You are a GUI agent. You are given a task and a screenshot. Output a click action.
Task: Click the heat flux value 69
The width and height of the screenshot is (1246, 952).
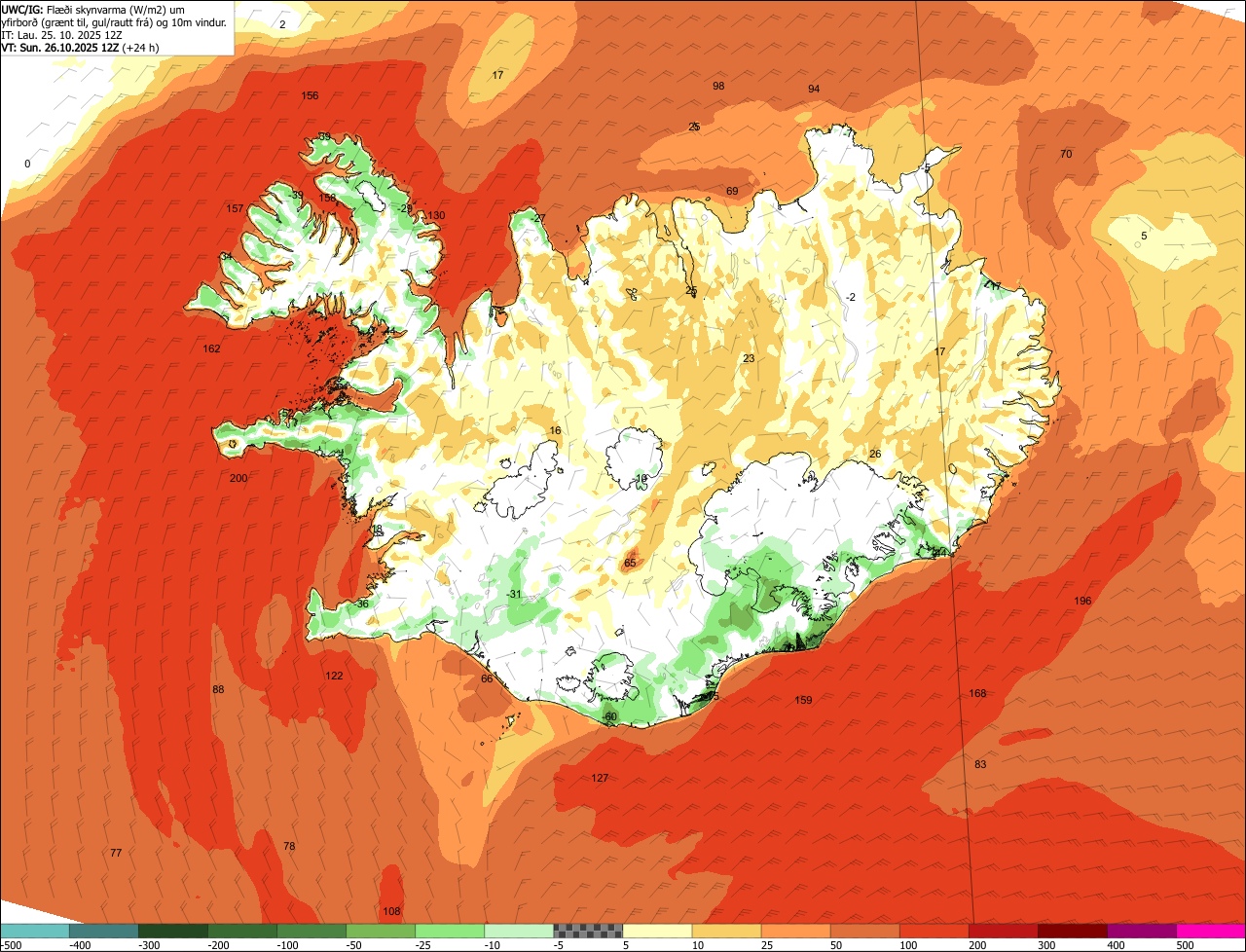[x=732, y=191]
